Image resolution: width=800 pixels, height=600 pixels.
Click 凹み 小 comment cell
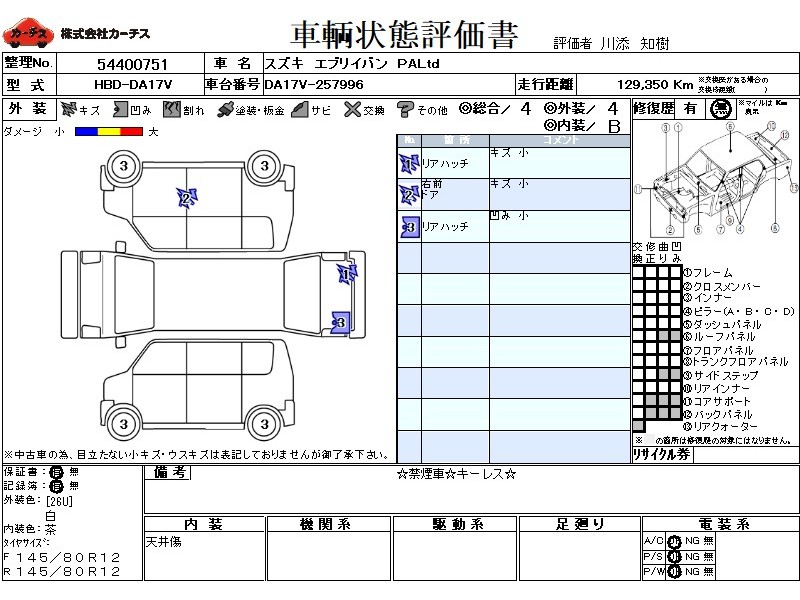click(560, 227)
